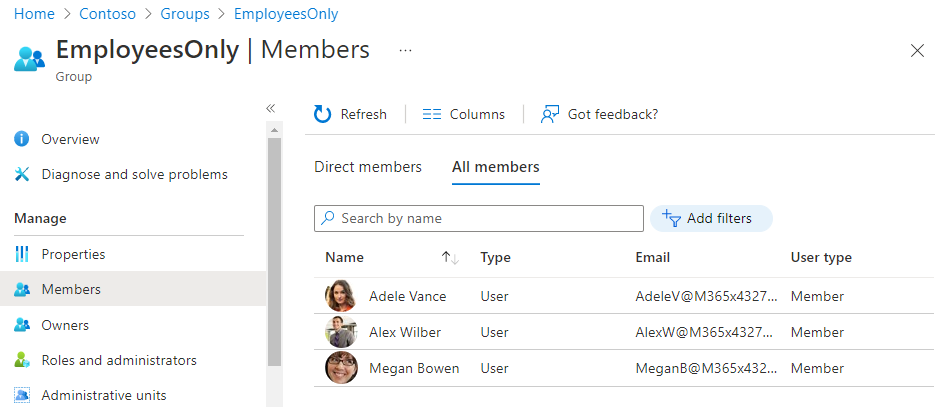Open Roles and administrators
The height and width of the screenshot is (407, 939).
[118, 360]
